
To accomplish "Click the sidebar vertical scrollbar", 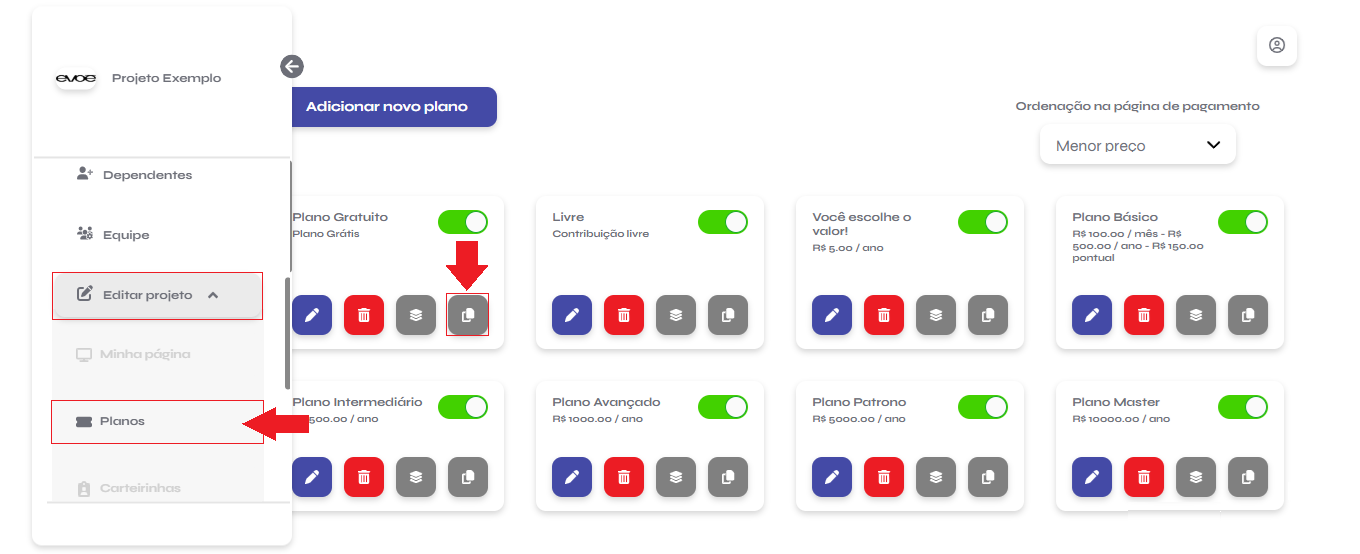I will [289, 330].
